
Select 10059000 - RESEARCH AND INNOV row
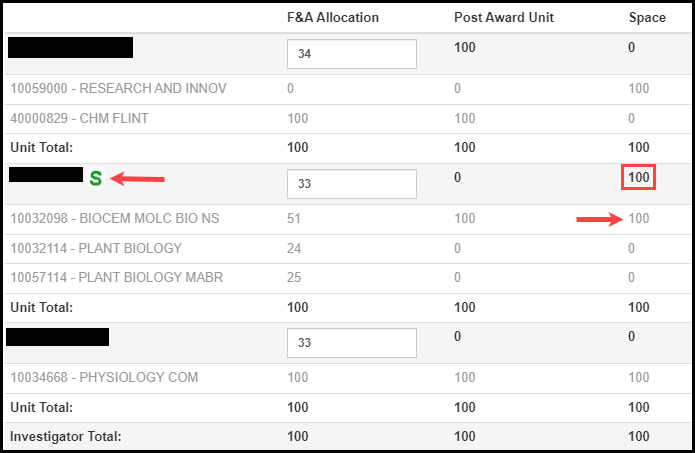point(118,88)
